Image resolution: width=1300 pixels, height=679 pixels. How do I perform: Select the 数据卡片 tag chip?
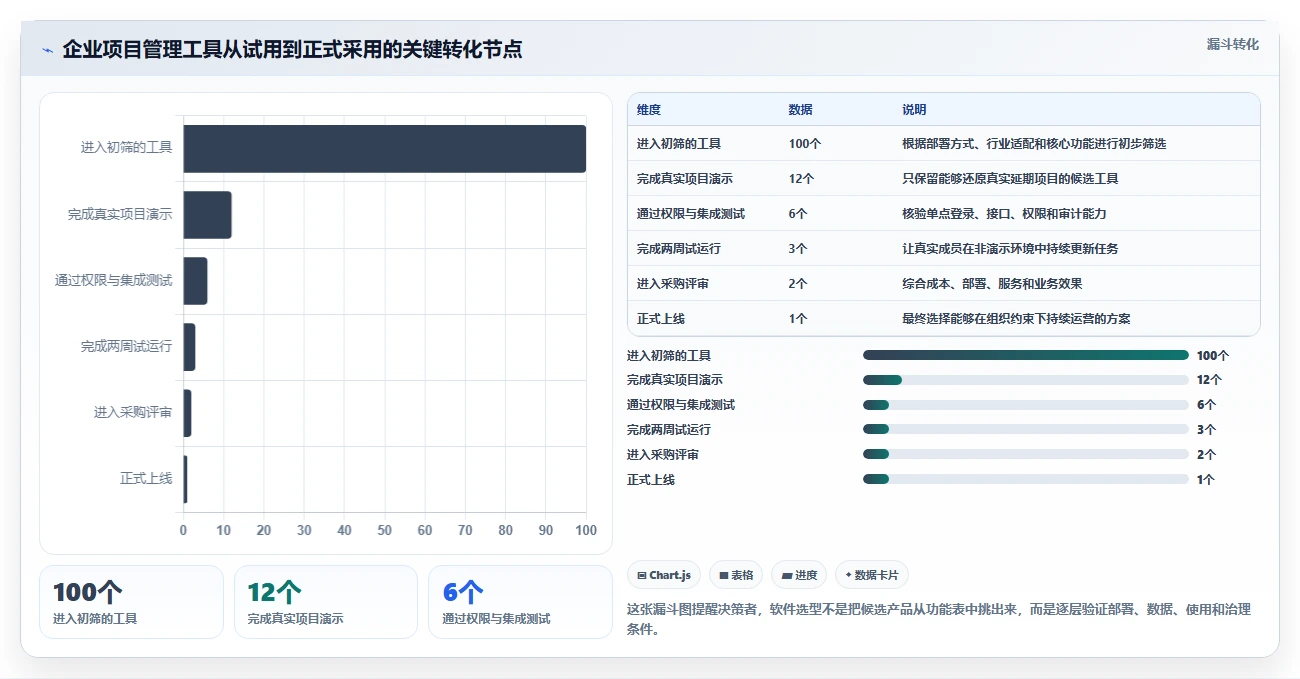click(872, 575)
